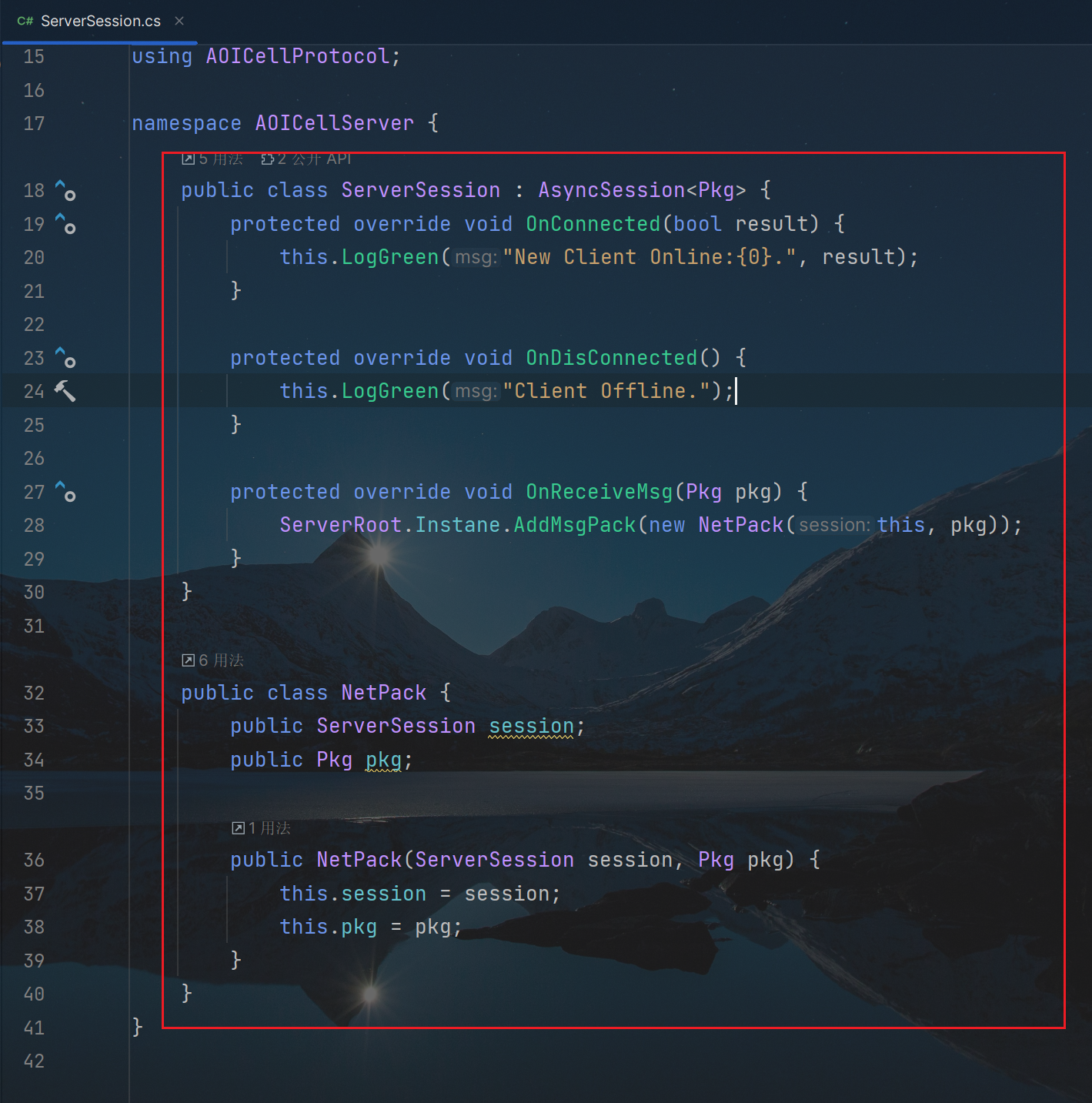Click the 'msg:' parameter hint on line 20
1092x1103 pixels.
[x=476, y=258]
